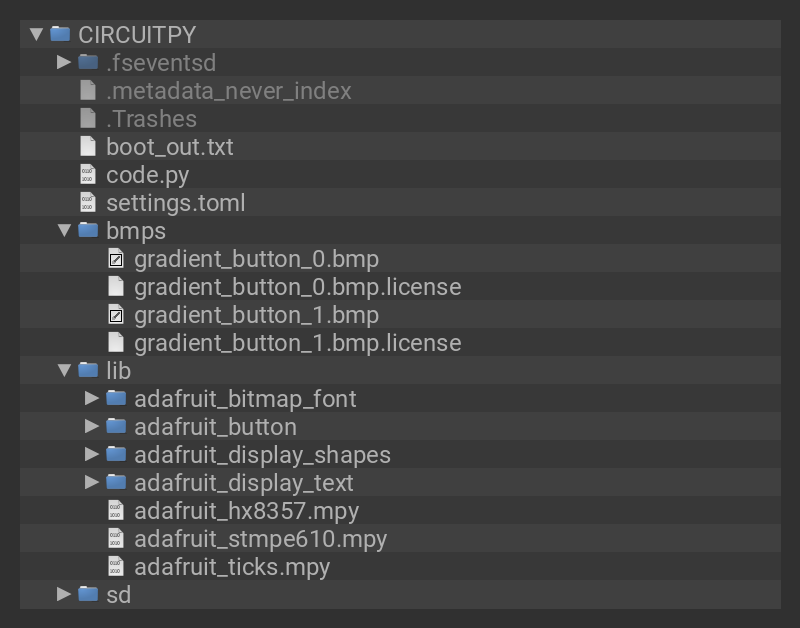This screenshot has height=628, width=800.
Task: Collapse the lib folder arrow
Action: 64,371
